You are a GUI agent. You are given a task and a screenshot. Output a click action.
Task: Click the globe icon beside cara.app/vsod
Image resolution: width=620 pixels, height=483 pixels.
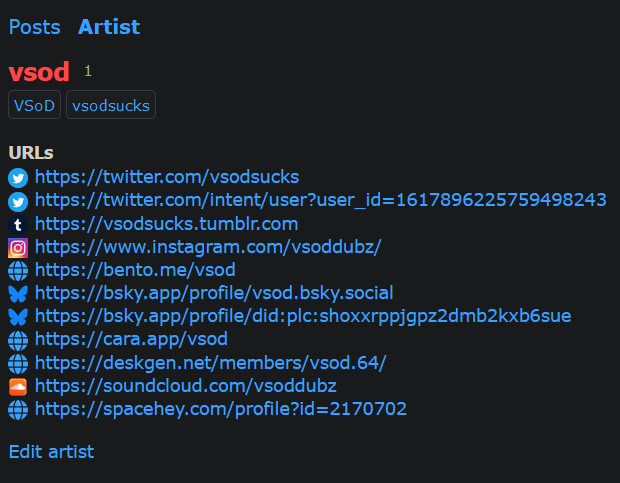click(x=18, y=340)
